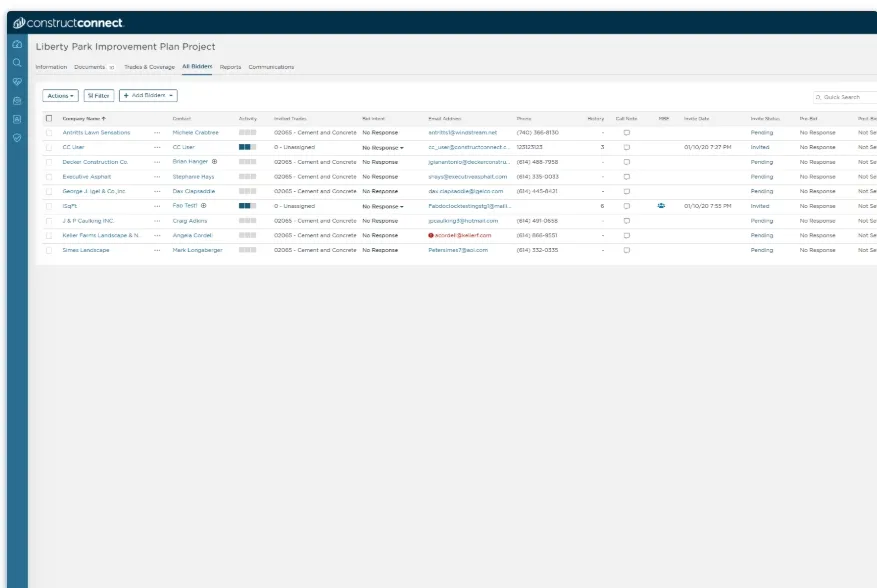
Task: Open the Add Bidders dropdown
Action: tap(148, 96)
